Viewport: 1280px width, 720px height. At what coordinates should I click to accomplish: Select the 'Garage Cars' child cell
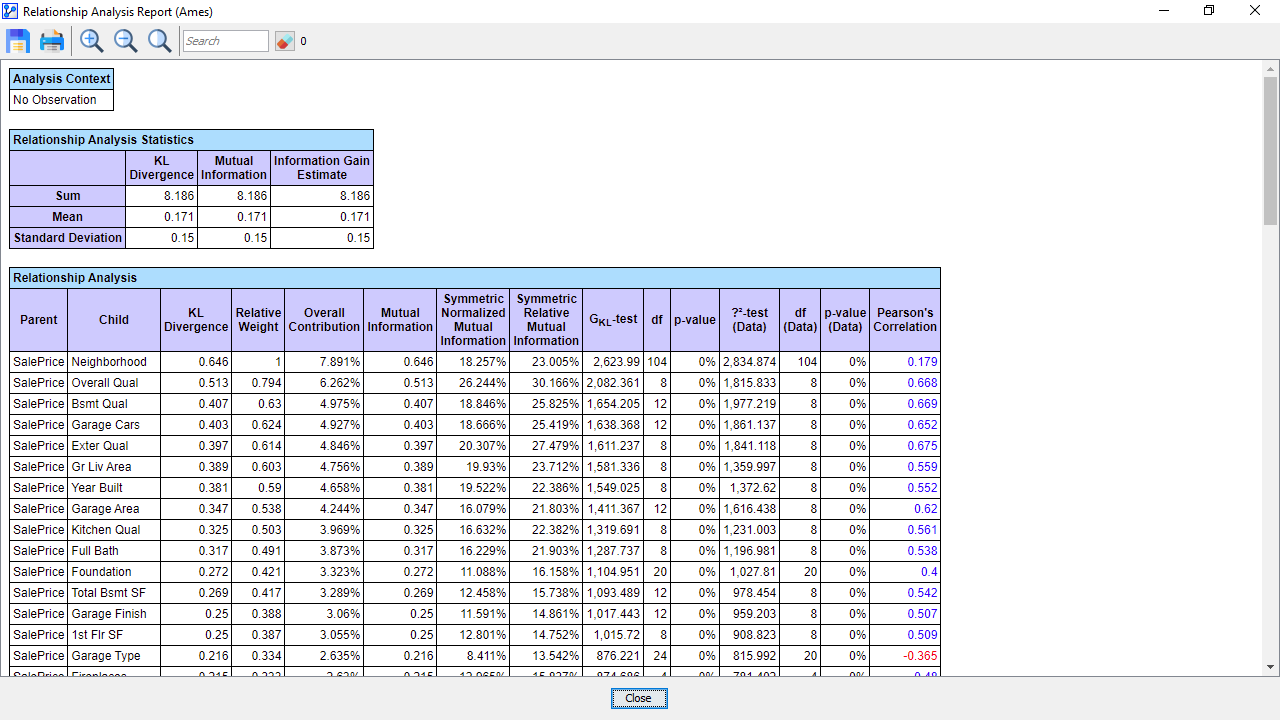pyautogui.click(x=114, y=425)
